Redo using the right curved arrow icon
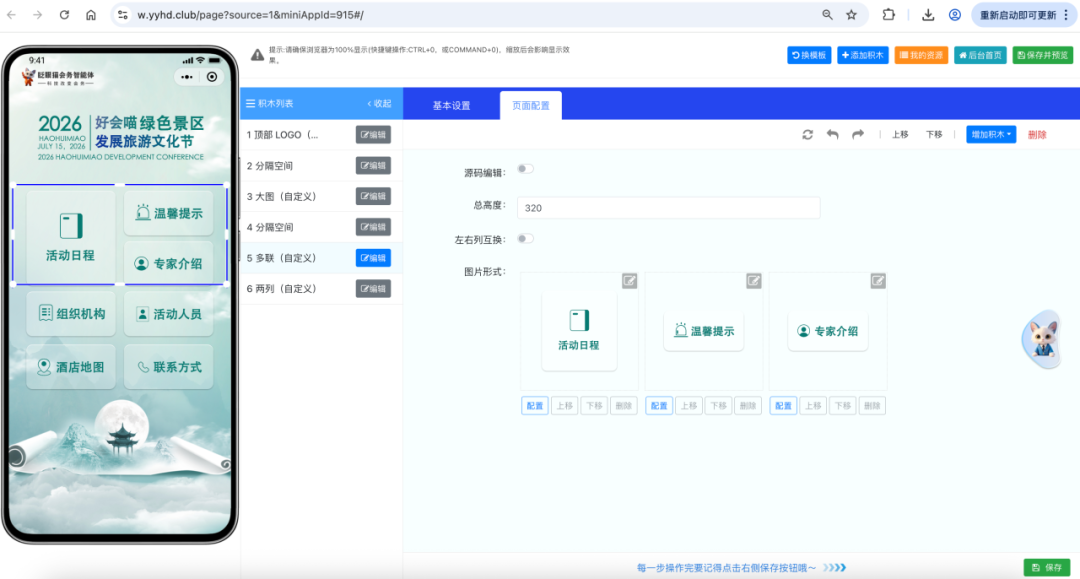 857,135
